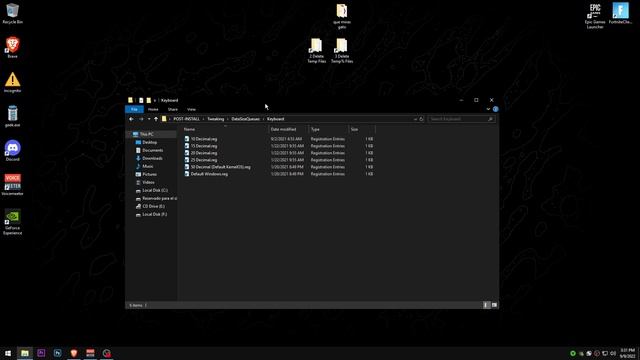Click File Explorer on the taskbar
This screenshot has height=360, width=640.
click(x=25, y=353)
